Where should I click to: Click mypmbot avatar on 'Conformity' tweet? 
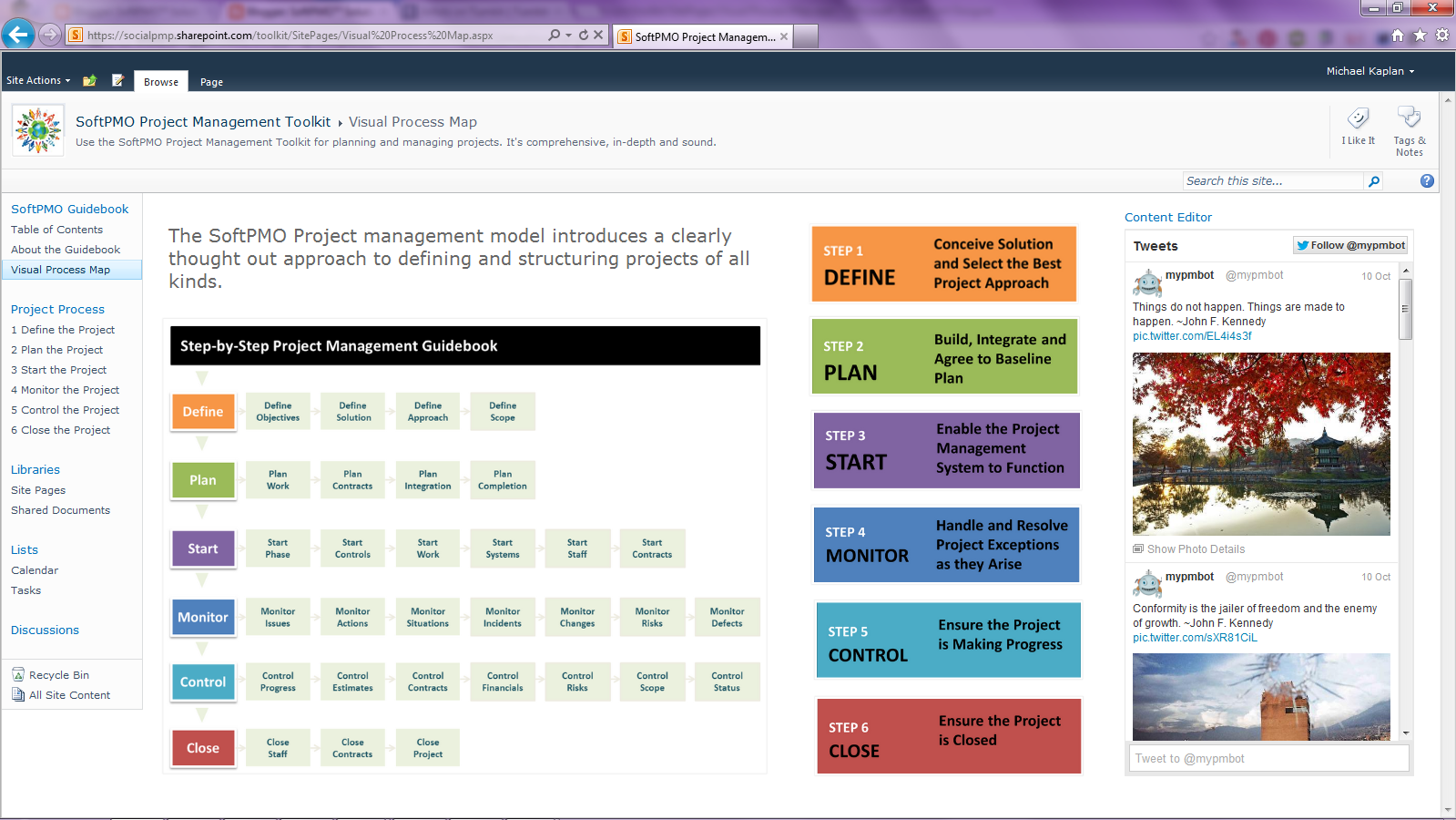1147,584
